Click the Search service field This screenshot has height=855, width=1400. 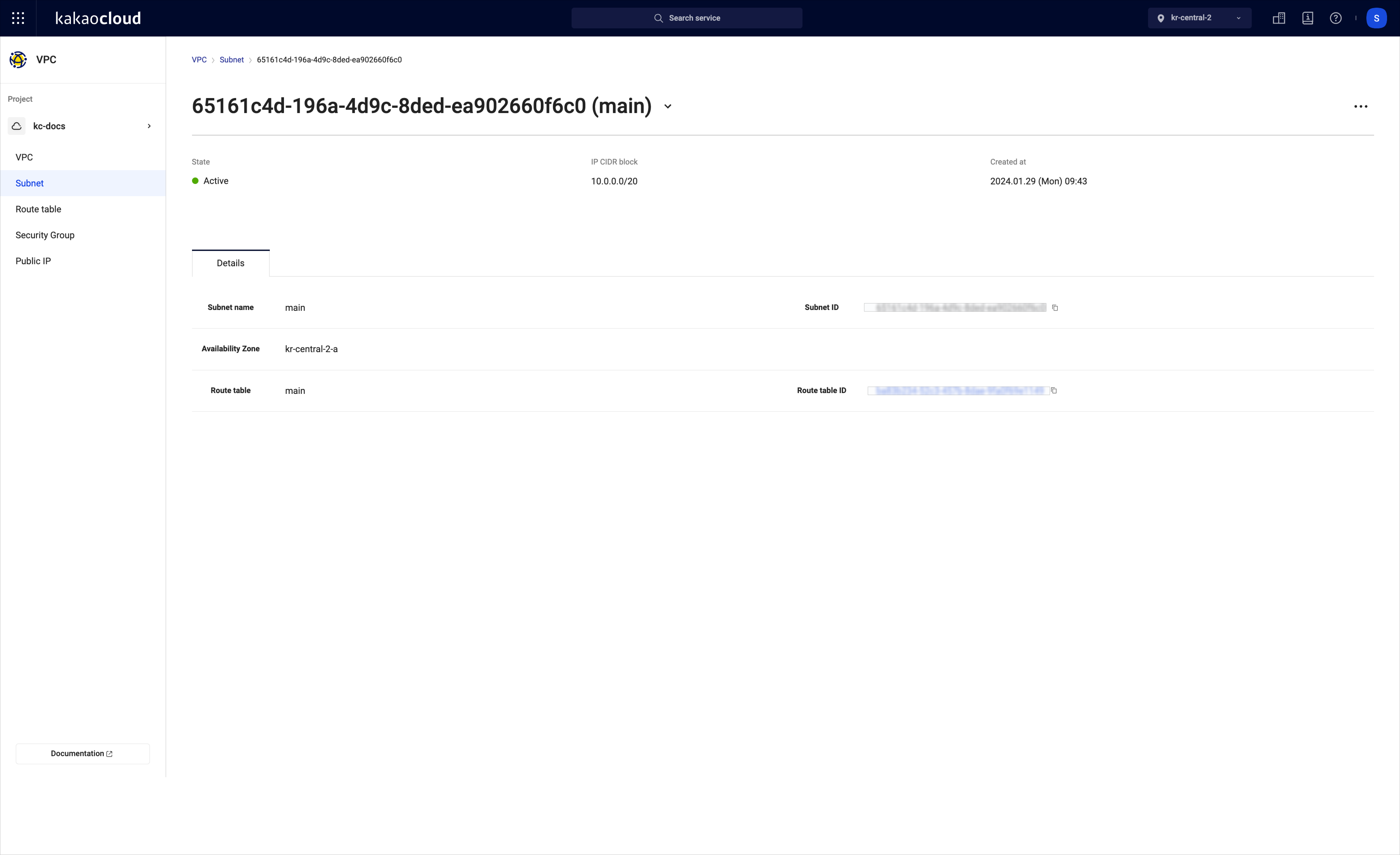pos(687,18)
